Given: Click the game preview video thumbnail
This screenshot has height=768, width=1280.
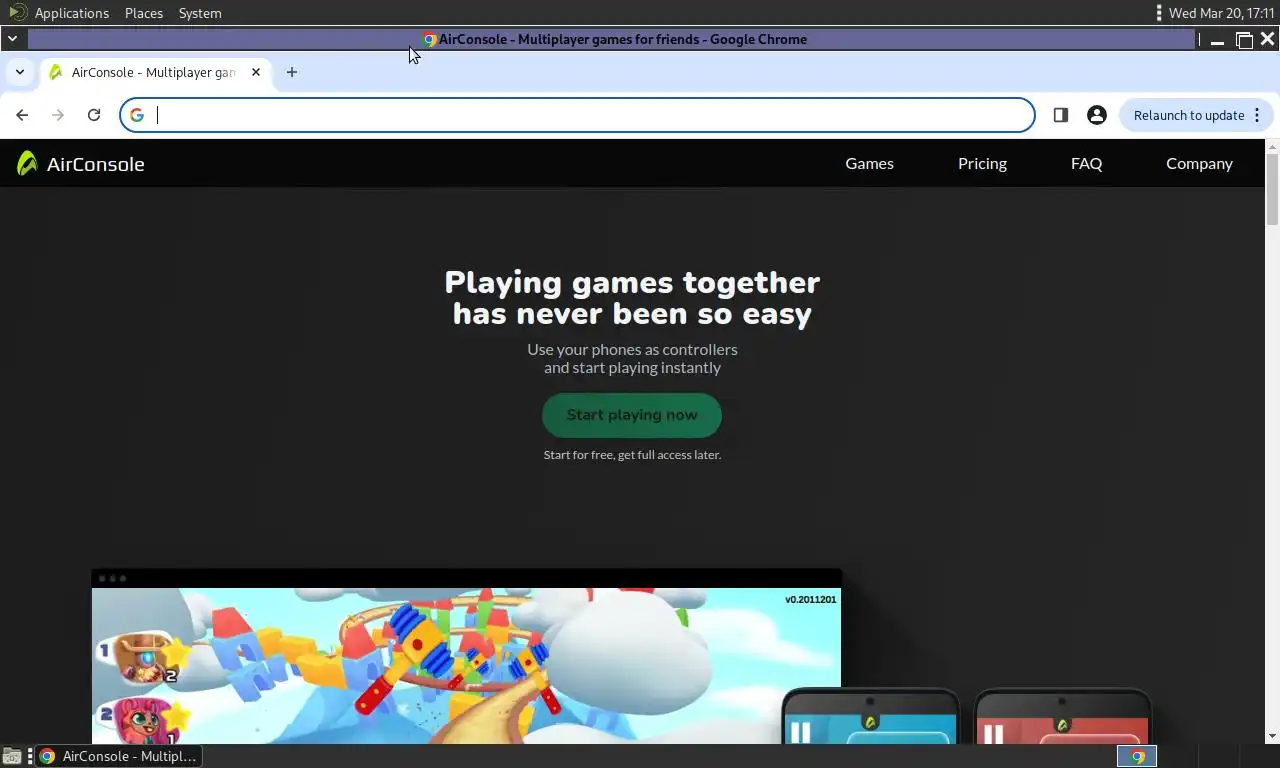Looking at the screenshot, I should coord(466,665).
